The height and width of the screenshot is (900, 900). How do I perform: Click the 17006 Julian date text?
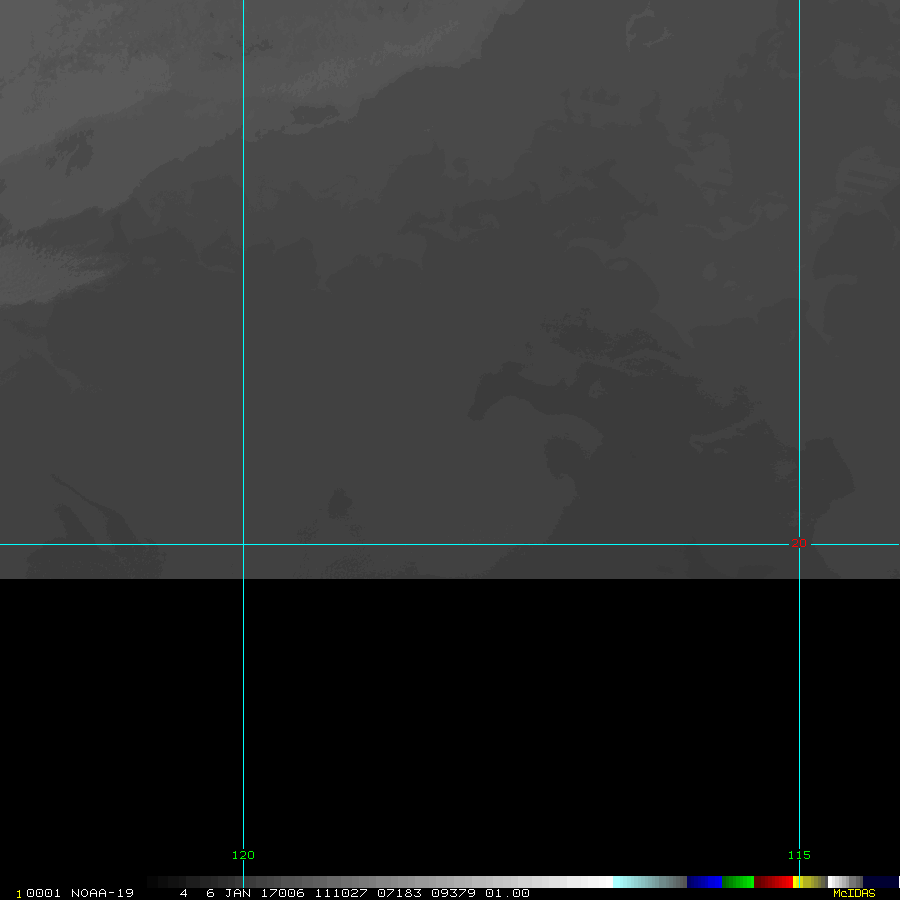[282, 893]
